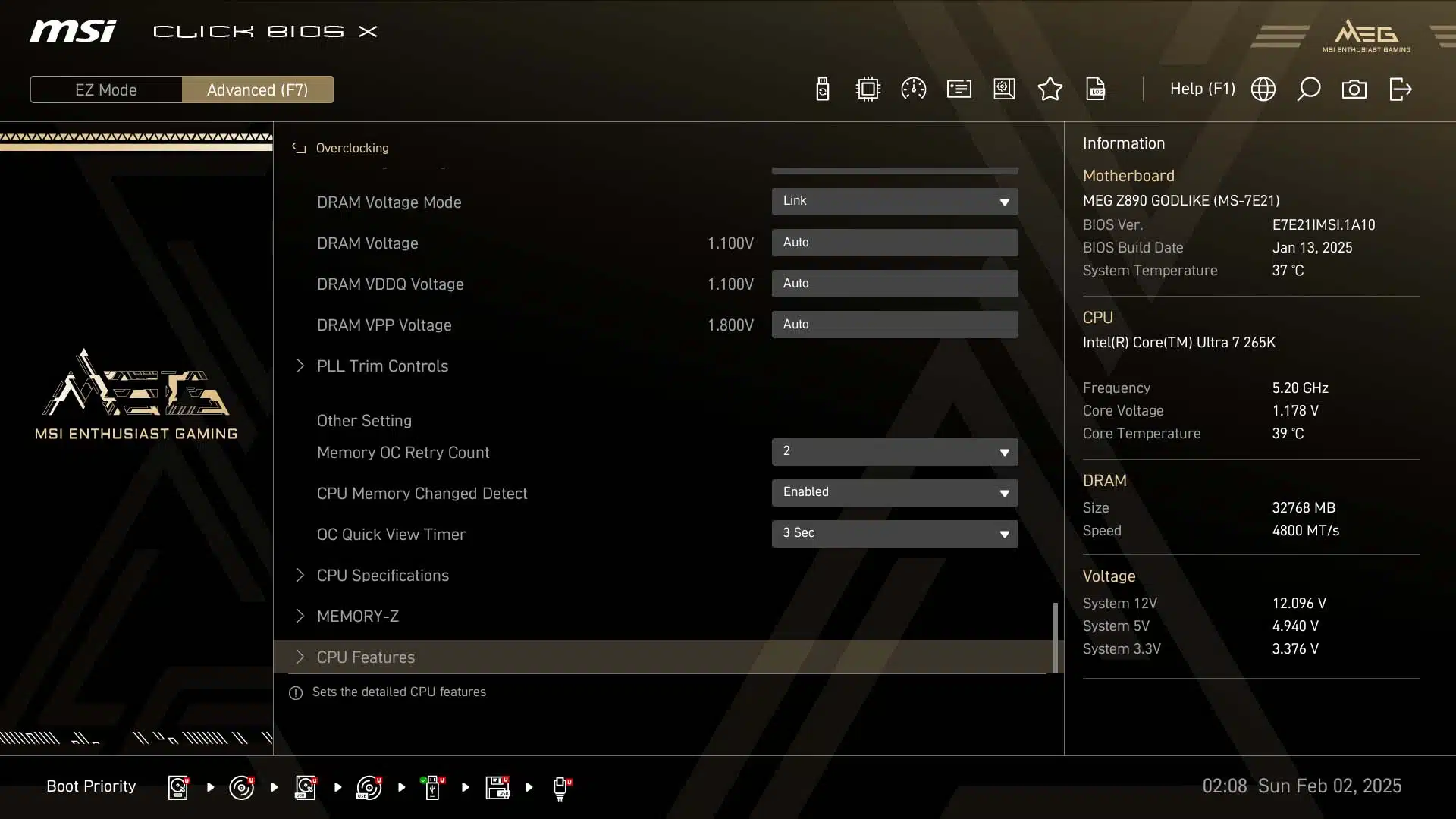The width and height of the screenshot is (1456, 819).
Task: Click the info icon beside help text
Action: click(x=296, y=692)
